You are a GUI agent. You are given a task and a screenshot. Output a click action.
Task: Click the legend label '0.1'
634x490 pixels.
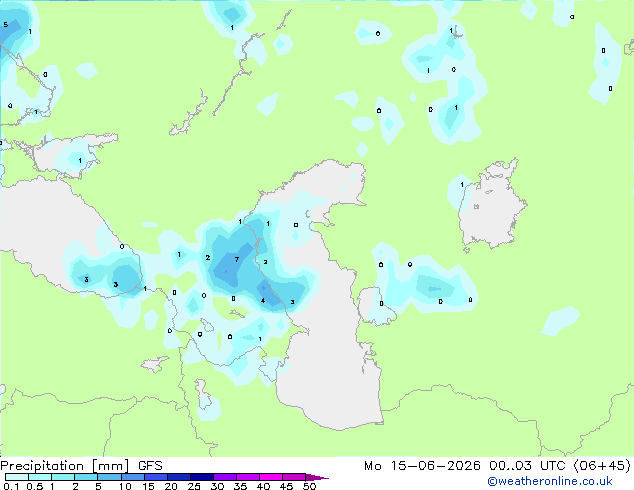point(11,486)
